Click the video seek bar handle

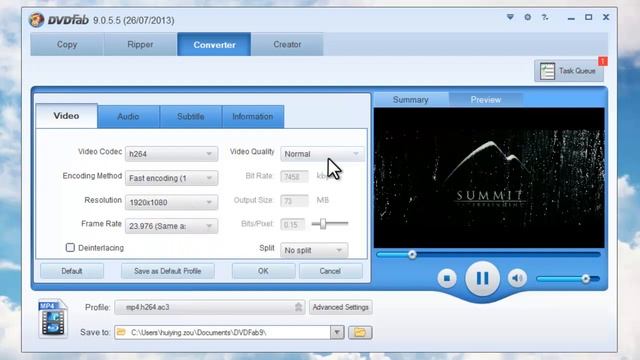click(412, 255)
